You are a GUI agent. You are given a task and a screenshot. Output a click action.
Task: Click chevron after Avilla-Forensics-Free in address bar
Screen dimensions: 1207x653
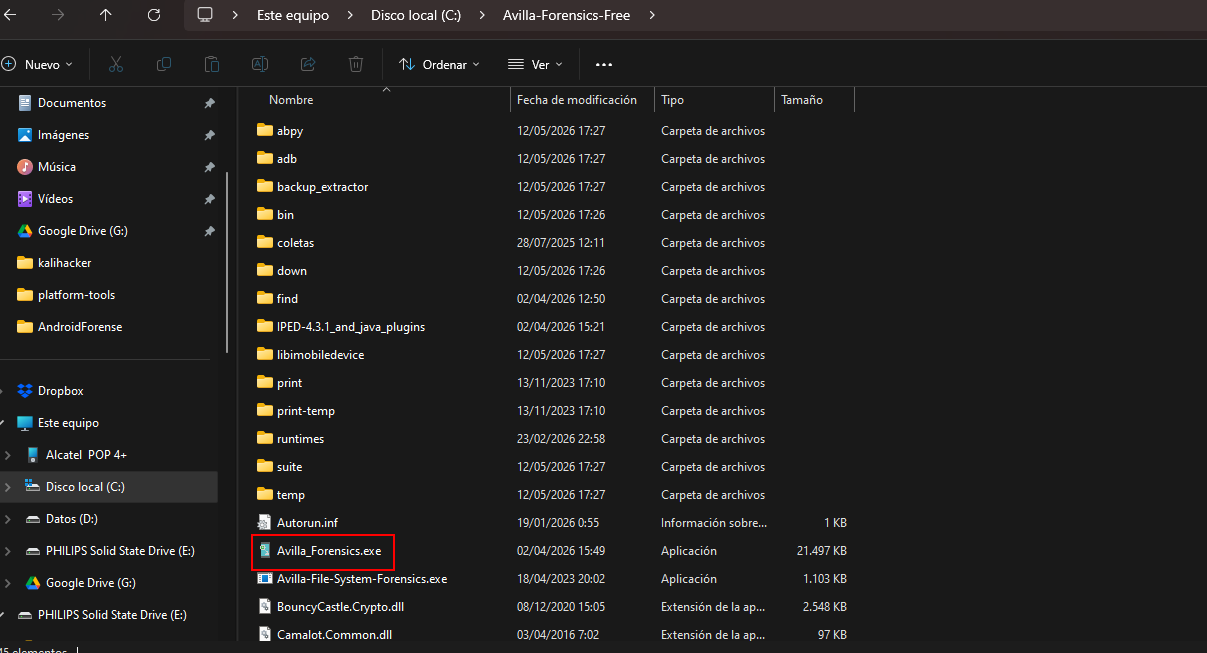coord(653,15)
